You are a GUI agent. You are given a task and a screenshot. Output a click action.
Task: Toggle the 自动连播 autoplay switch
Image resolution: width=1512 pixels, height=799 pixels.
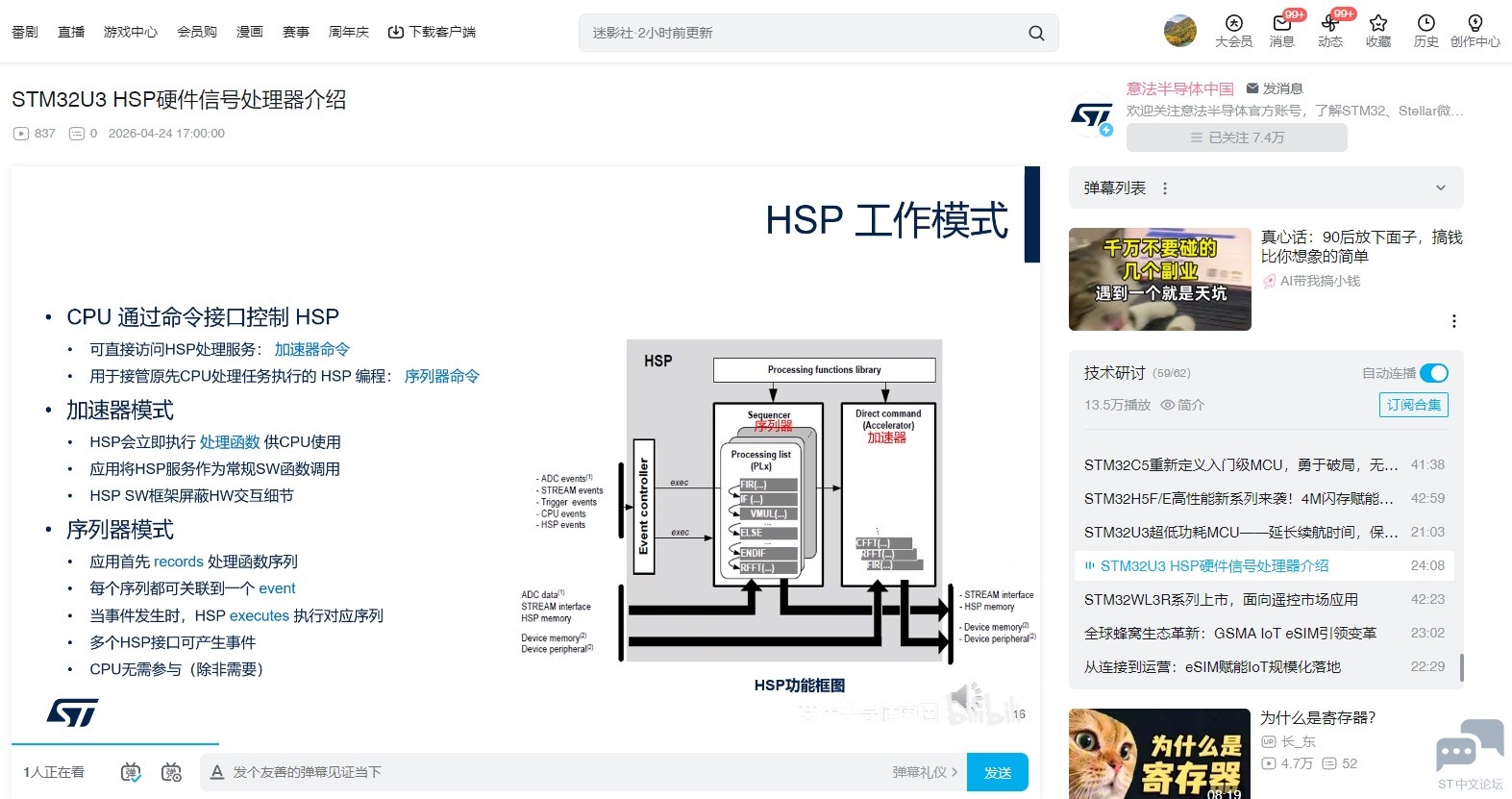1434,373
